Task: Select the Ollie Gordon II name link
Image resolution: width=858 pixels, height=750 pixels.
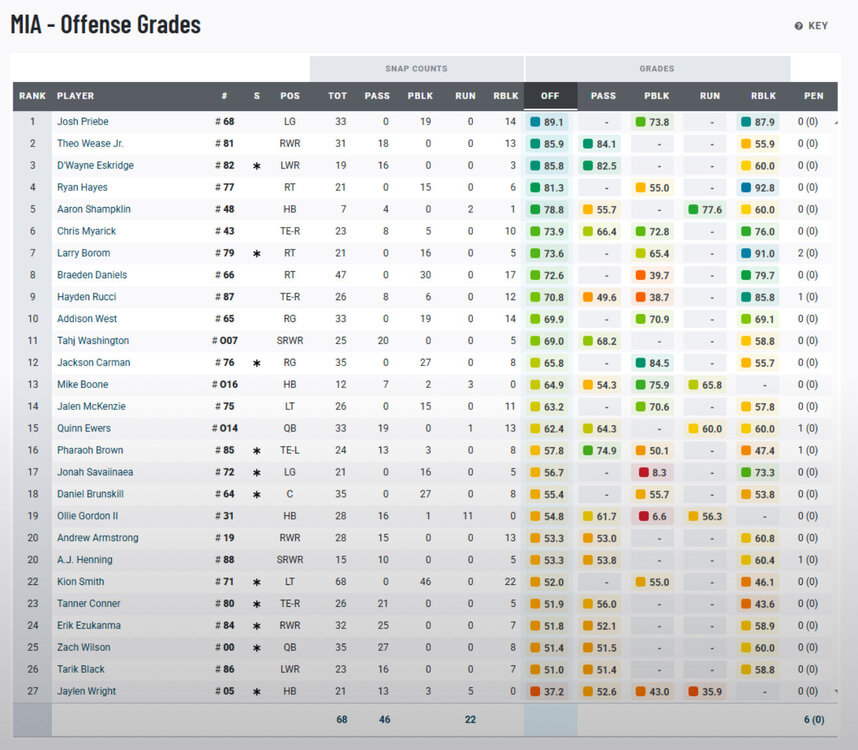Action: [86, 516]
